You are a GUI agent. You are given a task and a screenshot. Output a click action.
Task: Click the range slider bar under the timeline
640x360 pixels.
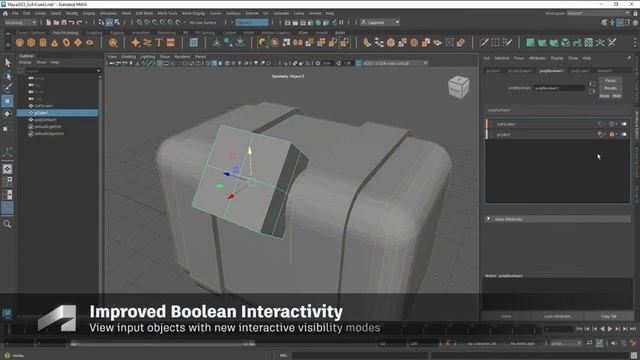coord(163,344)
